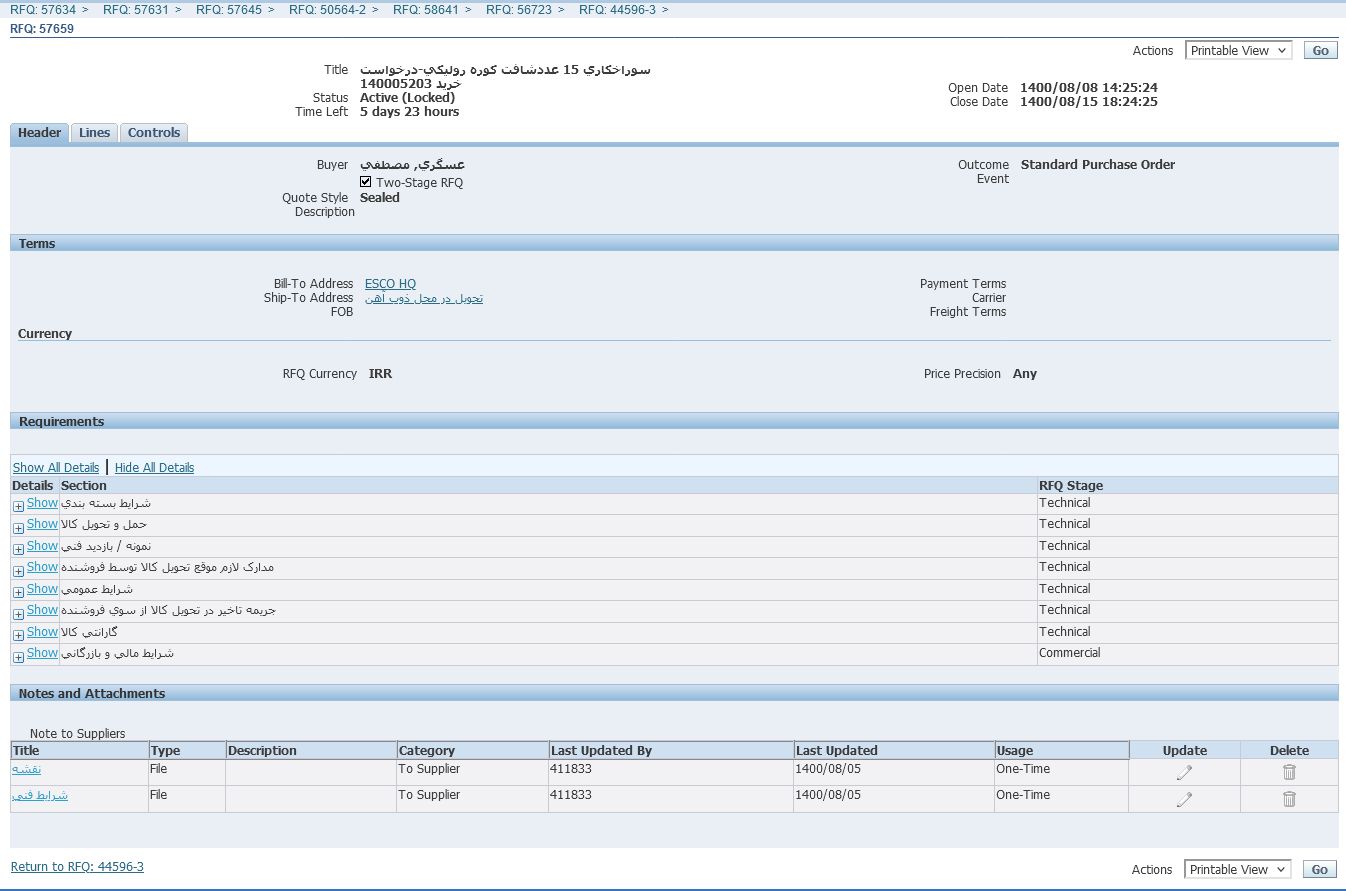Expand plus icon for گارانتي کالا section
The image size is (1346, 891).
click(18, 635)
